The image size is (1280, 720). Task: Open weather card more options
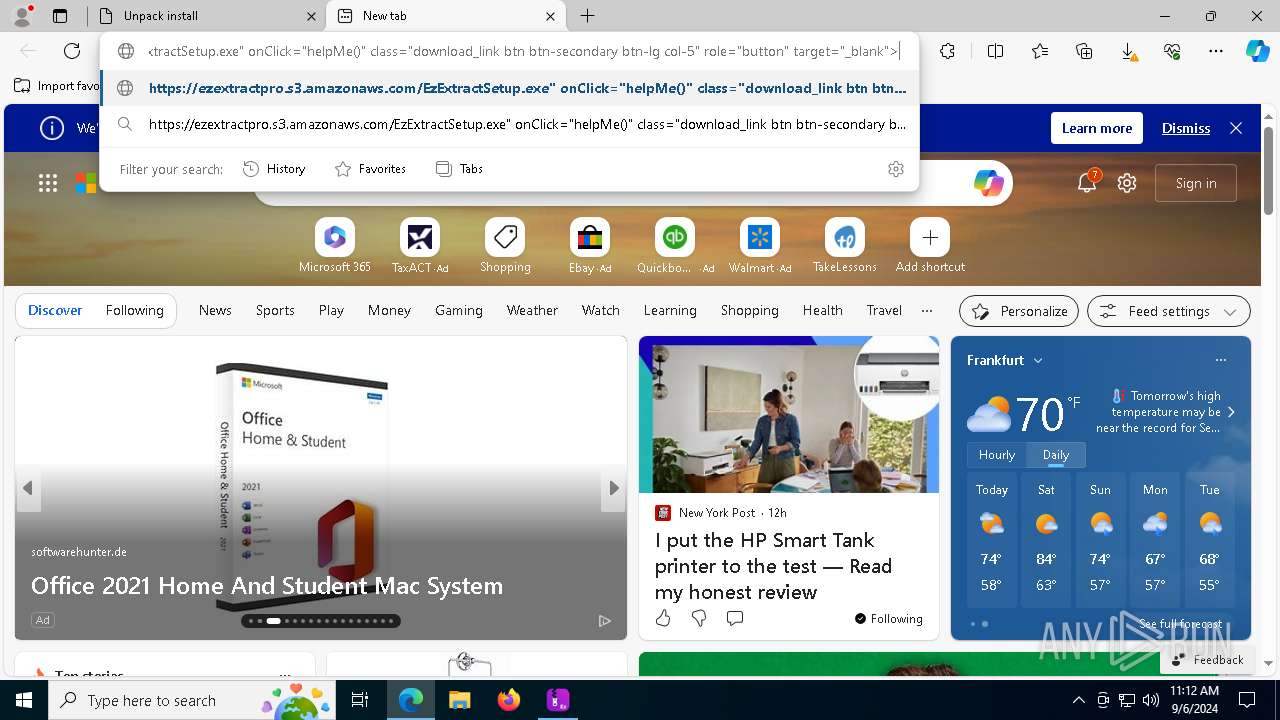coord(1220,360)
